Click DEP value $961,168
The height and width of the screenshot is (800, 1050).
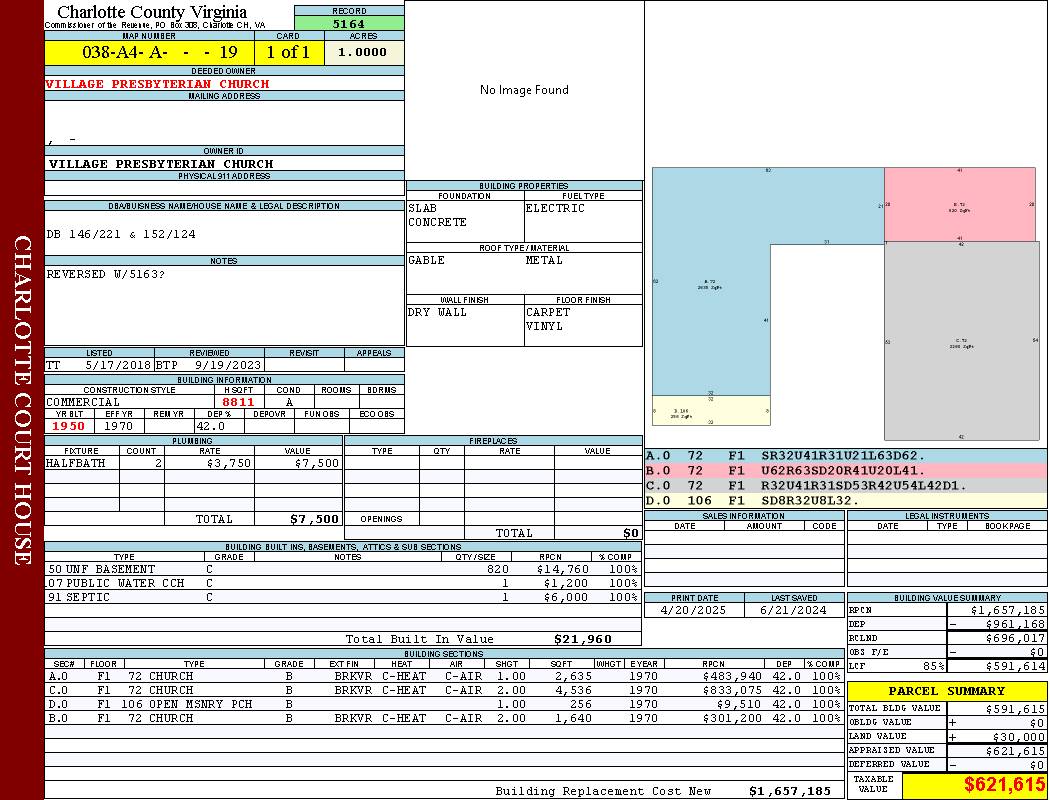coord(1015,624)
